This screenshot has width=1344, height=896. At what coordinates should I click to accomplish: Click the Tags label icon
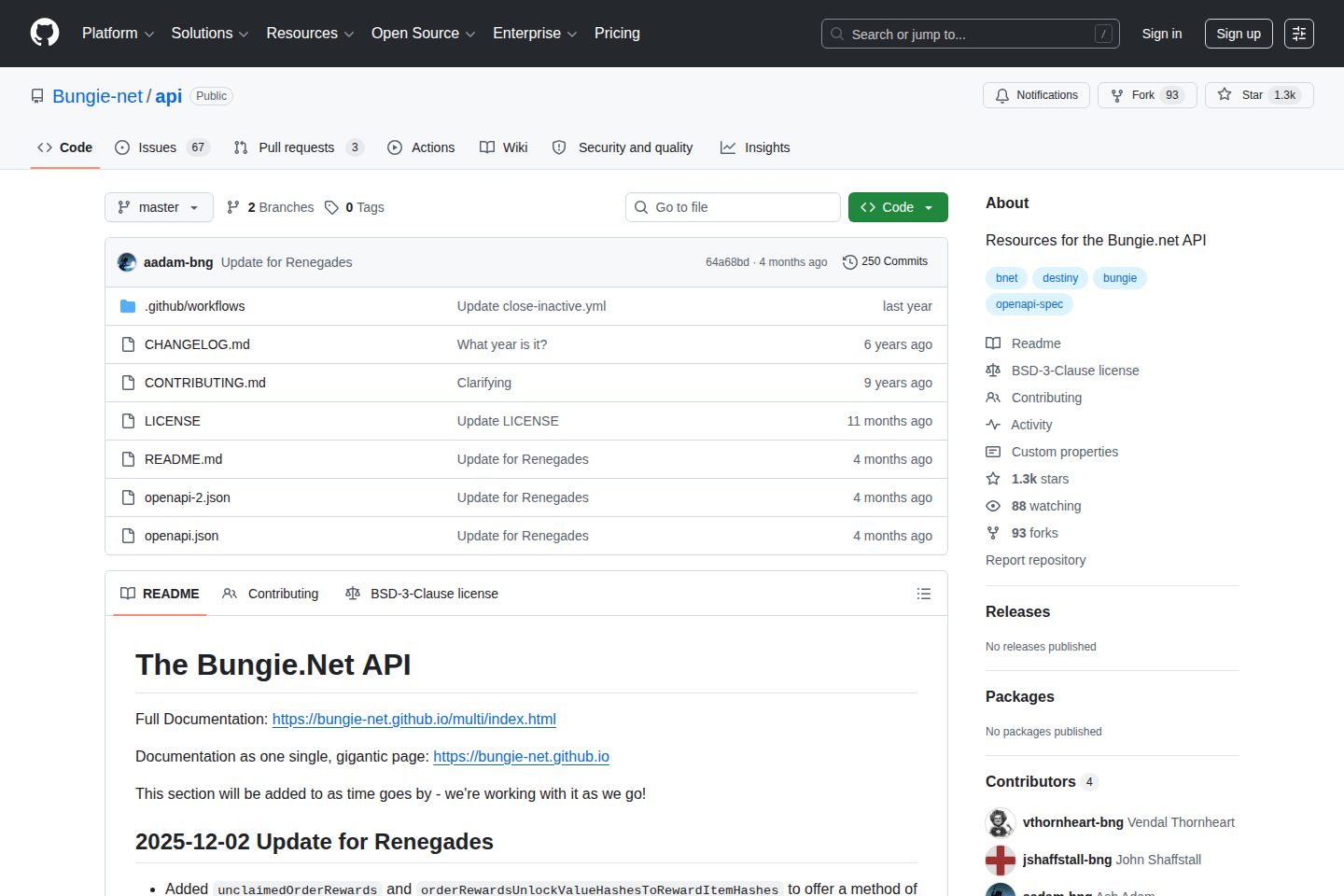tap(331, 207)
